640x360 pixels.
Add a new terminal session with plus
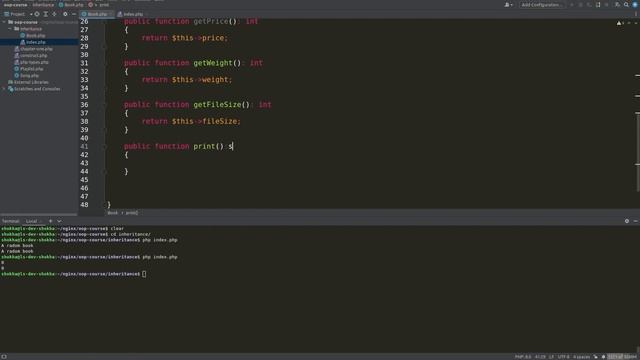coord(51,221)
